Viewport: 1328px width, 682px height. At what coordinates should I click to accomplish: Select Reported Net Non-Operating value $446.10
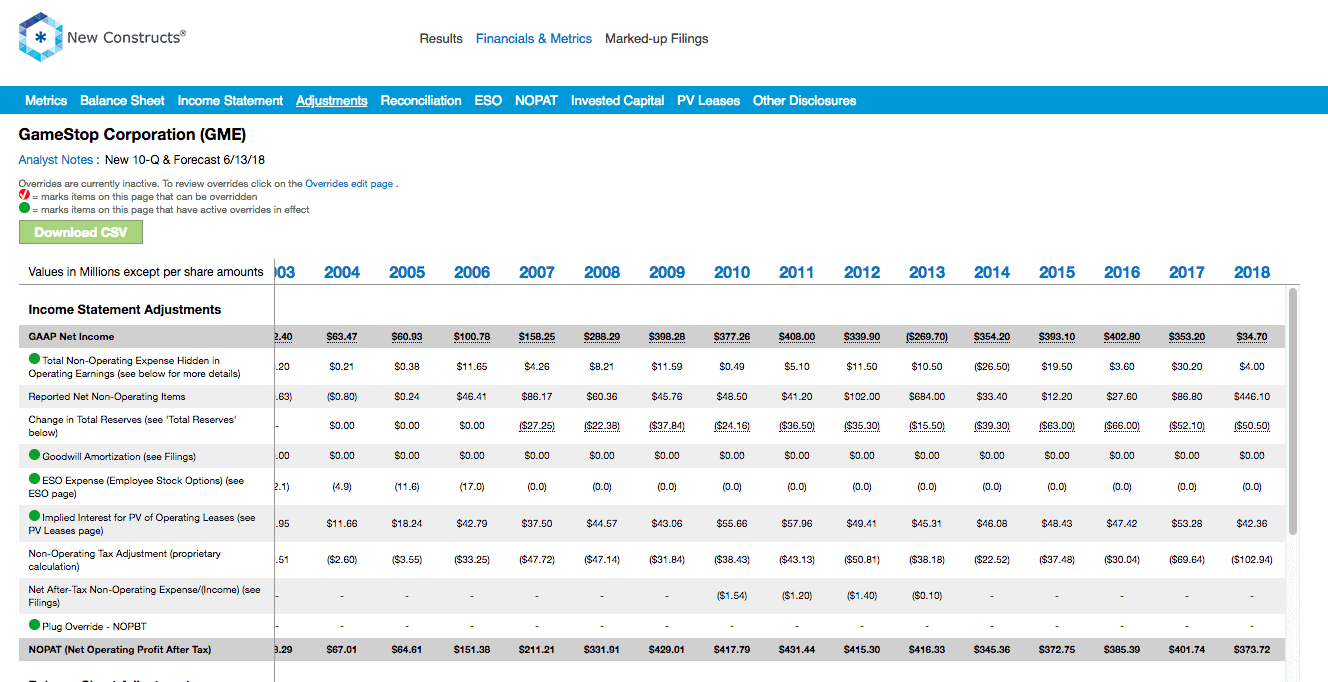point(1252,397)
